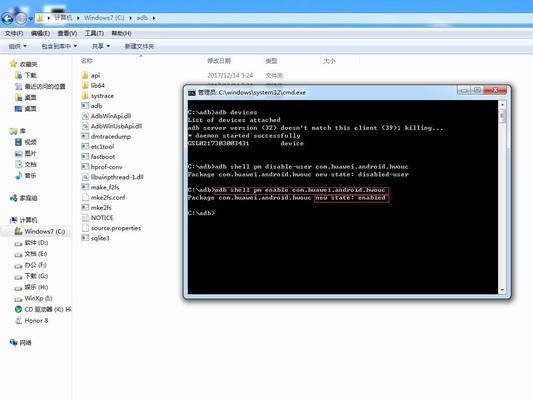Open the 视频 library in sidebar

click(26, 142)
